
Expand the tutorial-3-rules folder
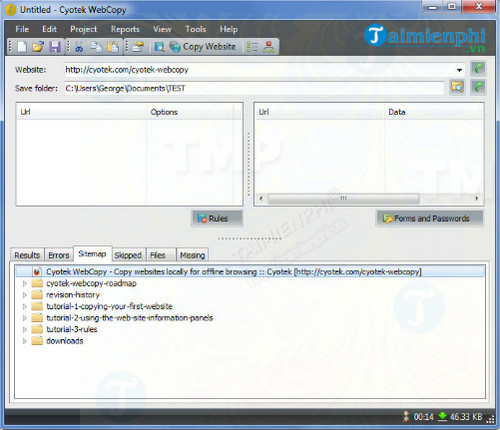pos(25,329)
